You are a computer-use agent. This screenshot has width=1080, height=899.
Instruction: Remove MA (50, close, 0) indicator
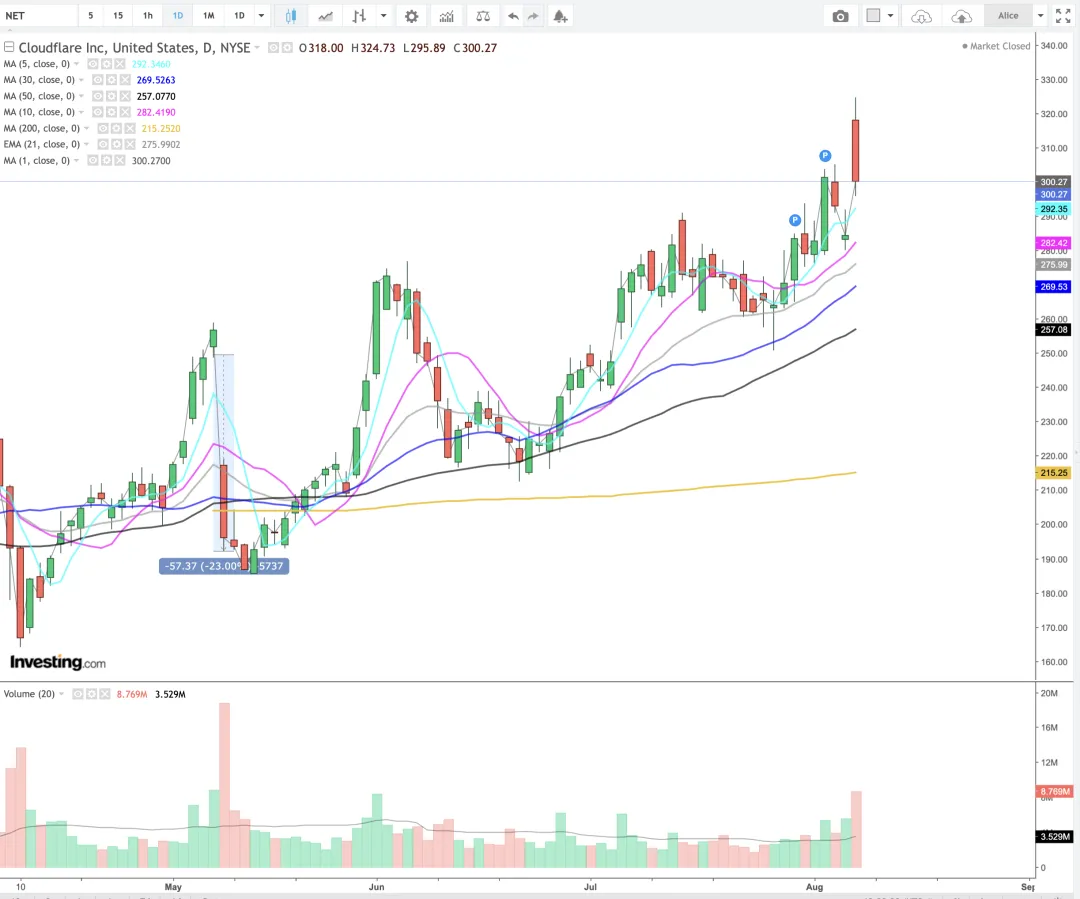tap(125, 96)
